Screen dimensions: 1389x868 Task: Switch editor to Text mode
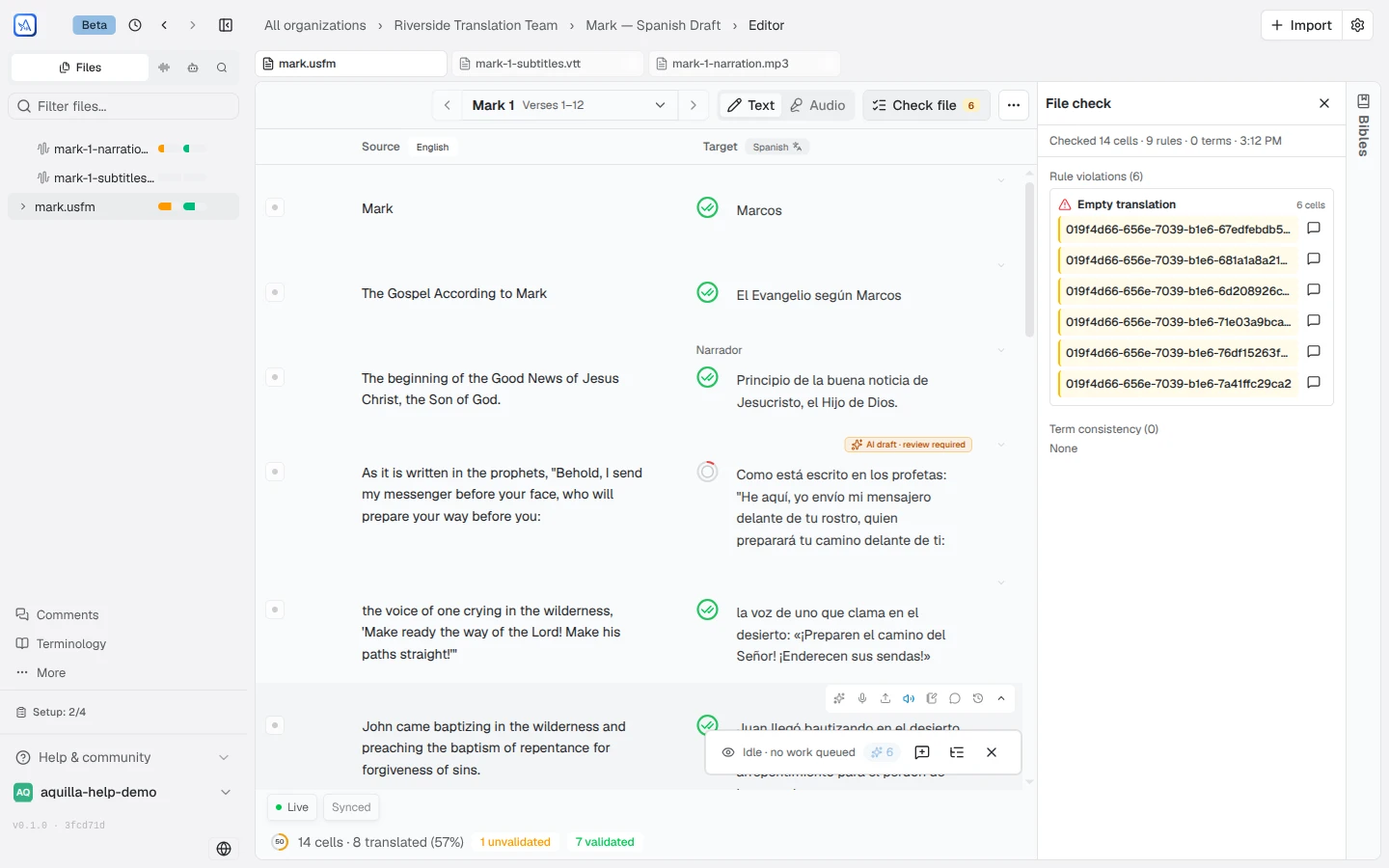tap(750, 105)
